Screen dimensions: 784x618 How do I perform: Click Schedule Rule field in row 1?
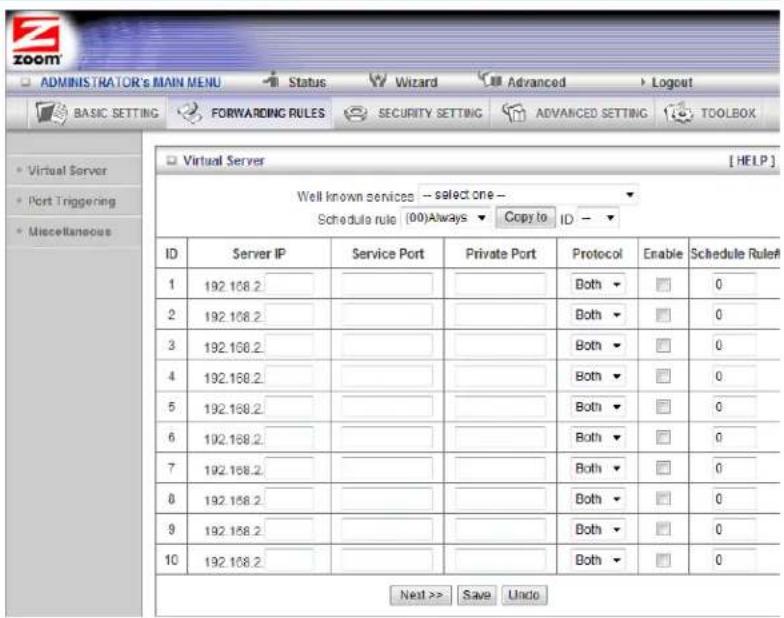point(734,284)
